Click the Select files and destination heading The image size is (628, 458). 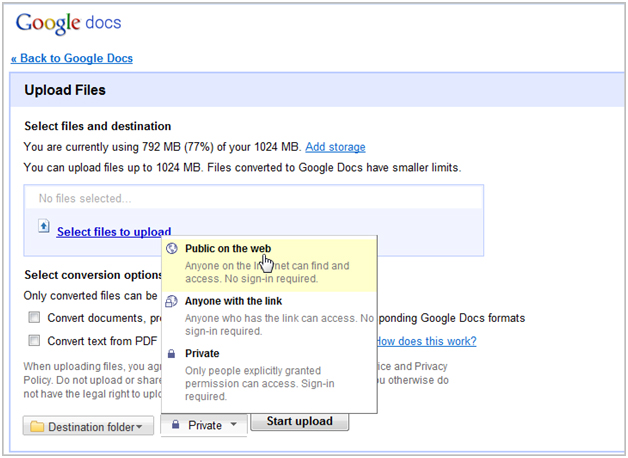click(x=98, y=126)
